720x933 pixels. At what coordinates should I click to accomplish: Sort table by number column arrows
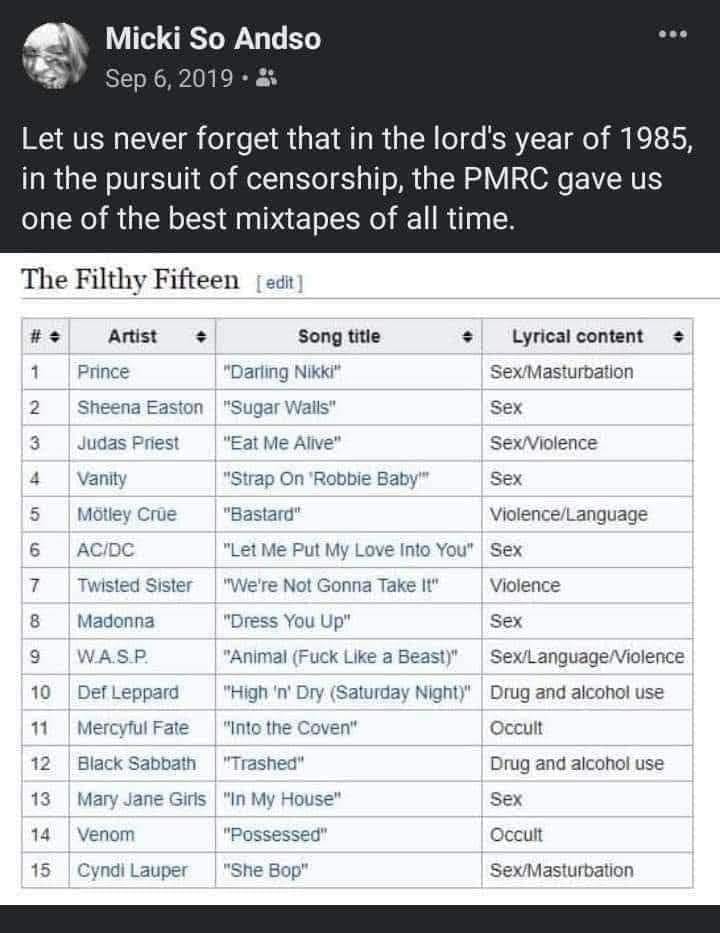(55, 337)
